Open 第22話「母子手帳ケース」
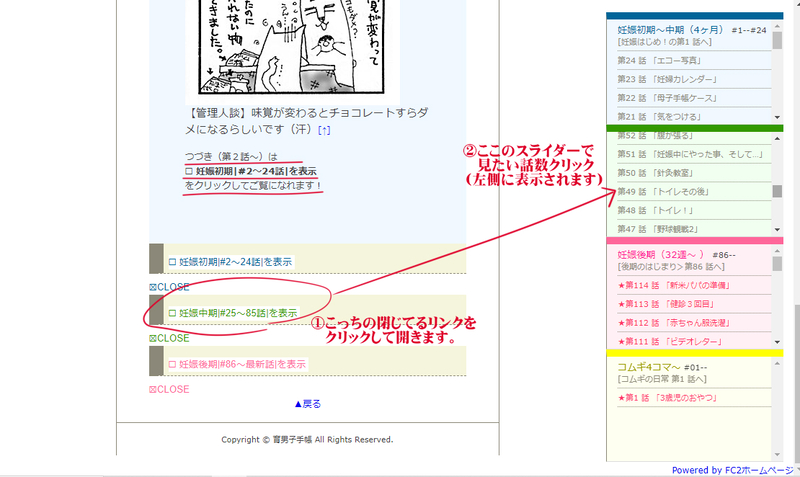 667,98
